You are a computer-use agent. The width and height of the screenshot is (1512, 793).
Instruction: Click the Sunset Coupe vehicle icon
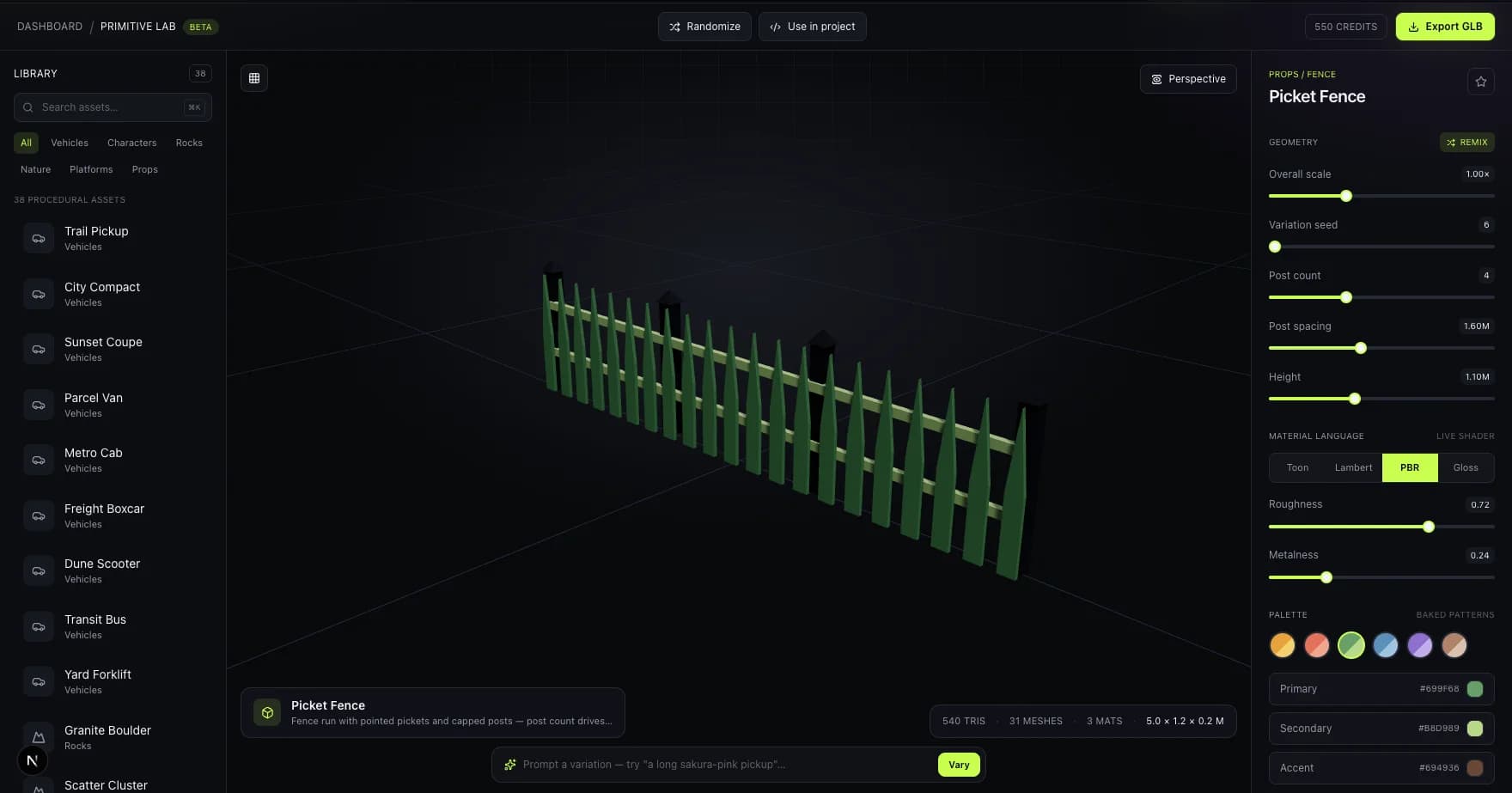pos(39,349)
